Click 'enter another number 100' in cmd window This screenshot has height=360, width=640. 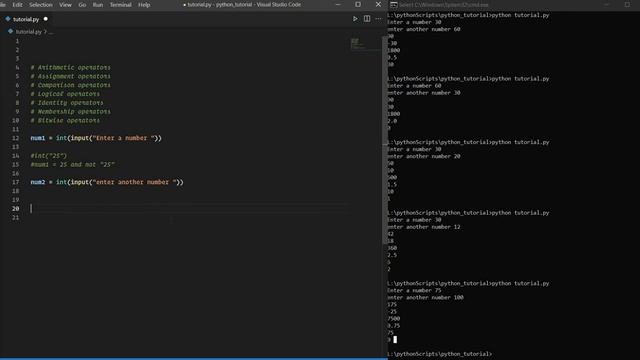click(x=425, y=298)
